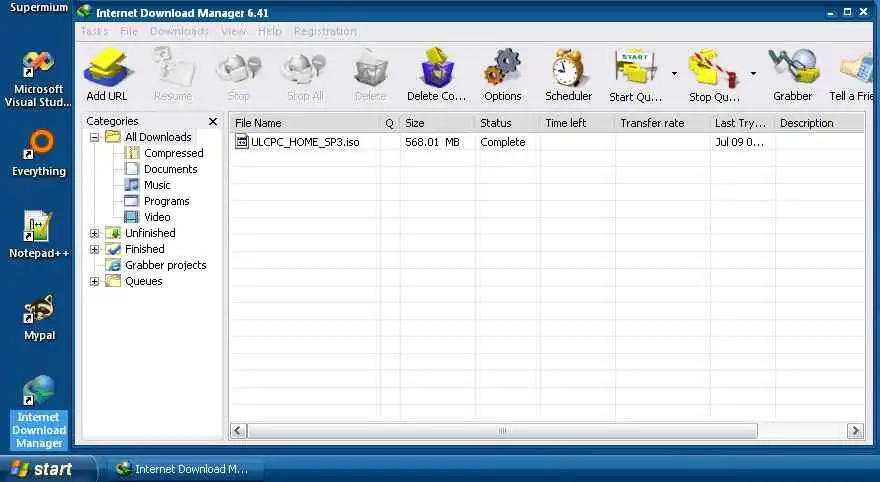The height and width of the screenshot is (482, 880).
Task: Select the ULCPC_HOME_SP3.iso download row
Action: (x=547, y=142)
